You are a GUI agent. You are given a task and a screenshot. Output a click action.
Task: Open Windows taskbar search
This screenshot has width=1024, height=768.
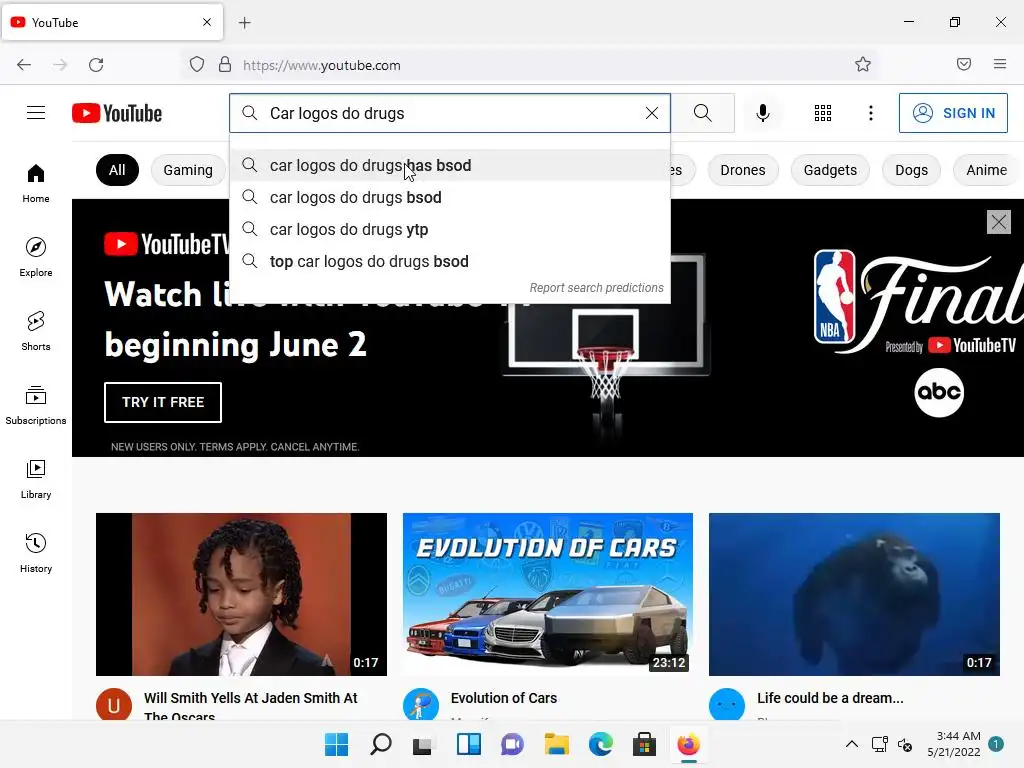pos(381,744)
